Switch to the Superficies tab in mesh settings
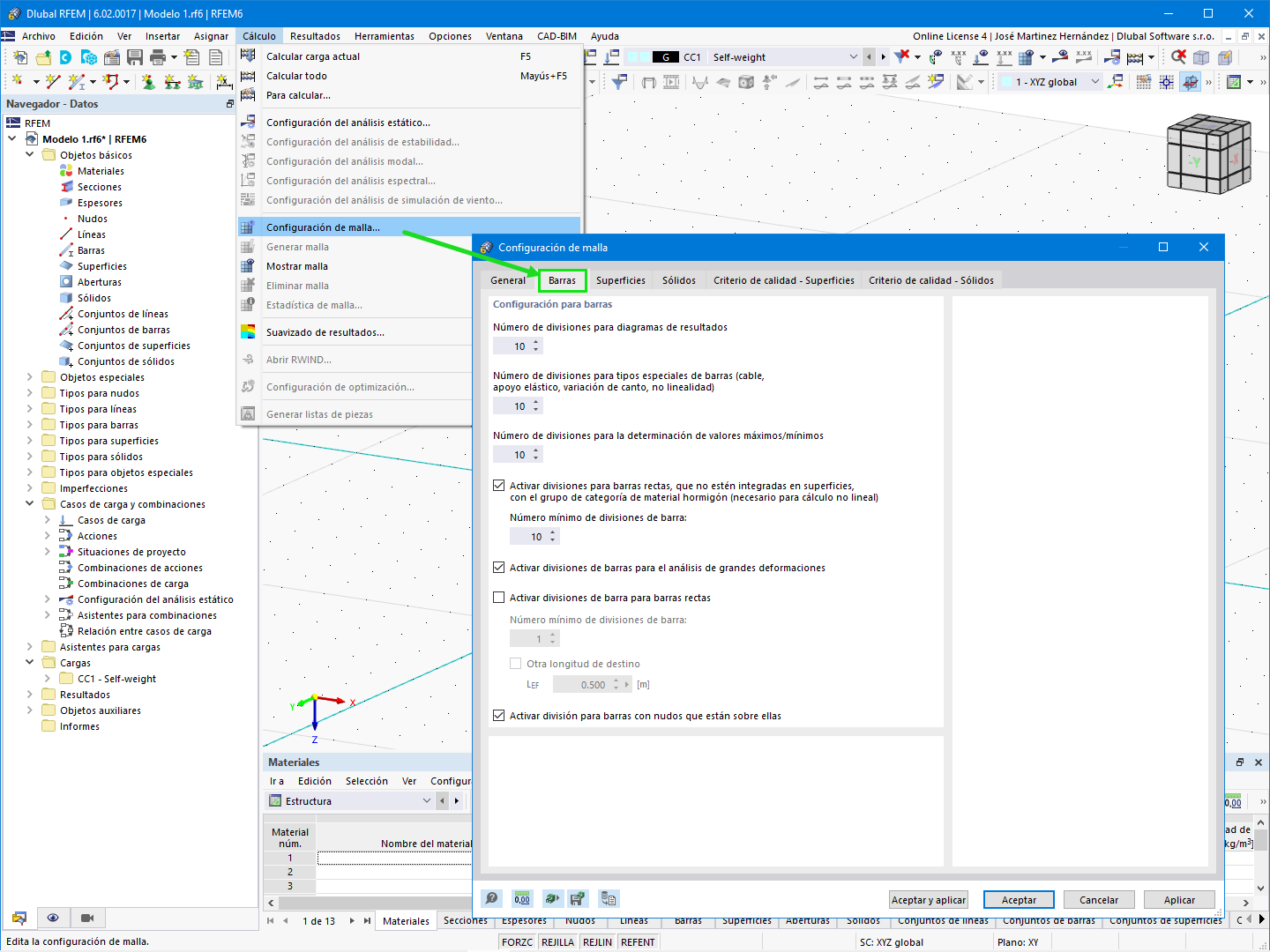1270x952 pixels. click(x=620, y=279)
